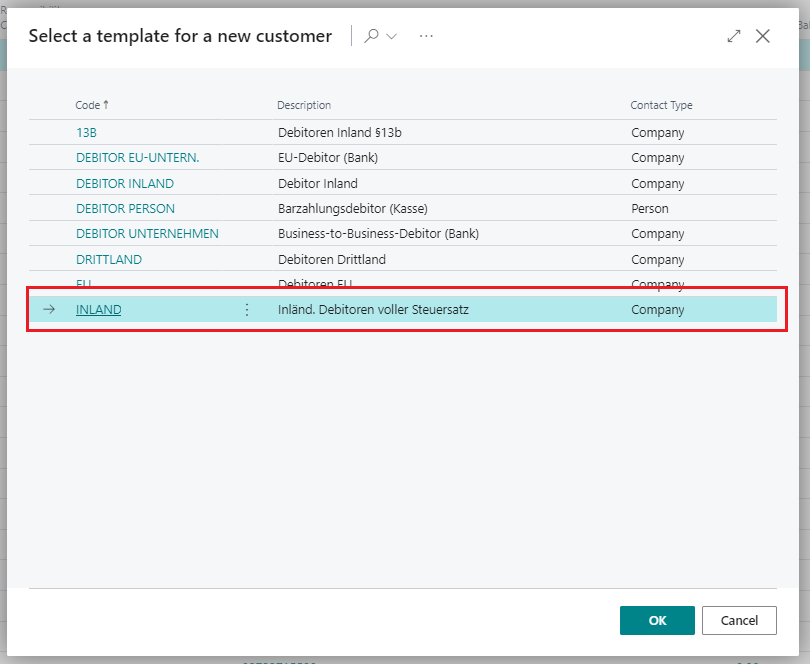Open the INLAND template link
Screen dimensions: 810x664
(99, 310)
